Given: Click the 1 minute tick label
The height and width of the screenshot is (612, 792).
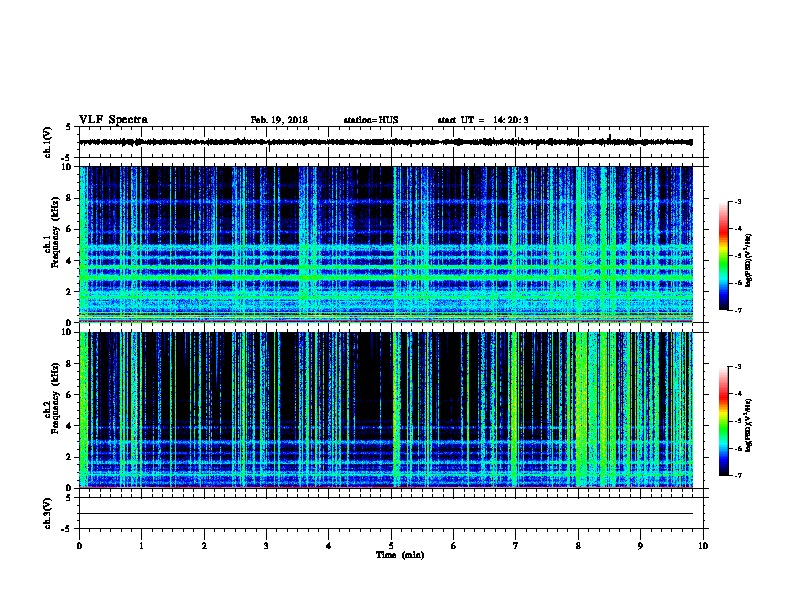Looking at the screenshot, I should tap(142, 546).
